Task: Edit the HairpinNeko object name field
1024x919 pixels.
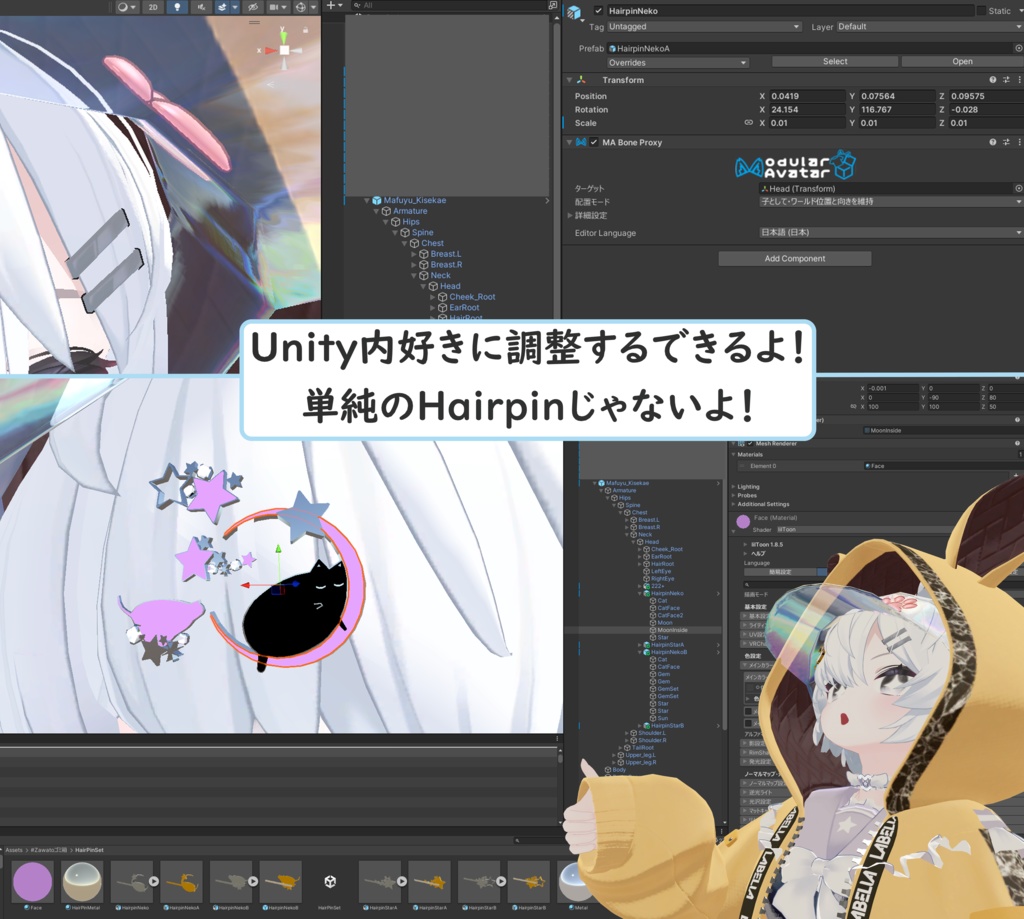Action: pos(789,10)
